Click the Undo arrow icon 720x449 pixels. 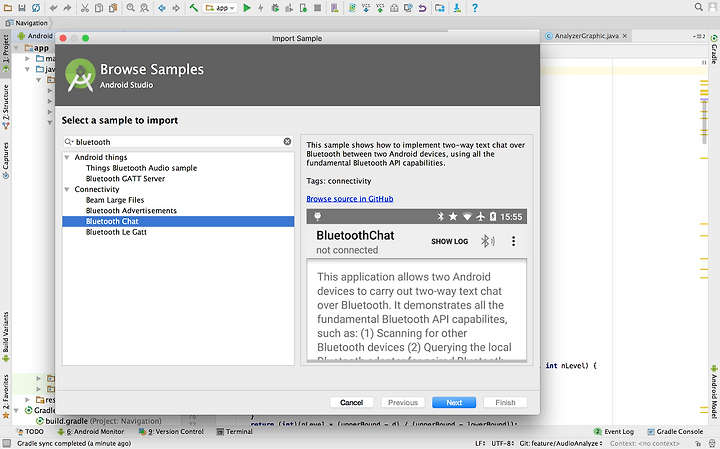pyautogui.click(x=54, y=8)
